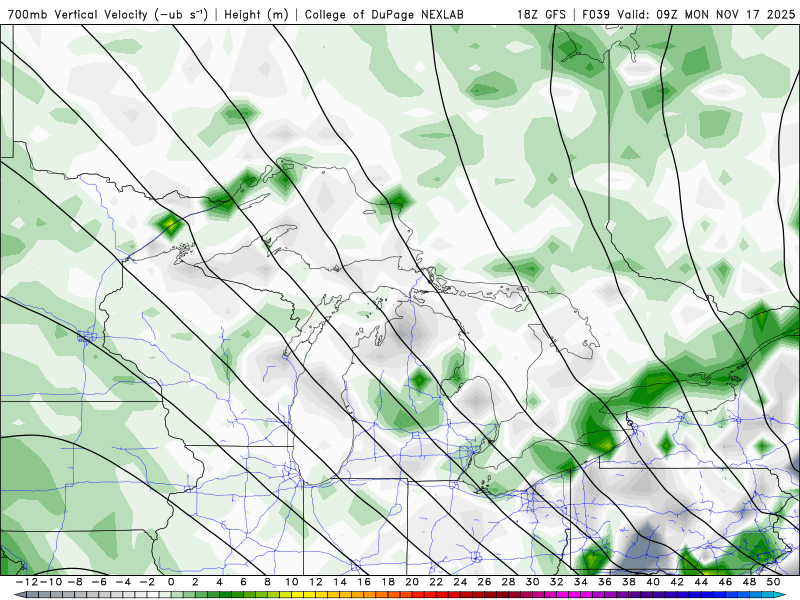This screenshot has height=600, width=800.
Task: Click the 'F039' forecast hour label
Action: coord(596,14)
